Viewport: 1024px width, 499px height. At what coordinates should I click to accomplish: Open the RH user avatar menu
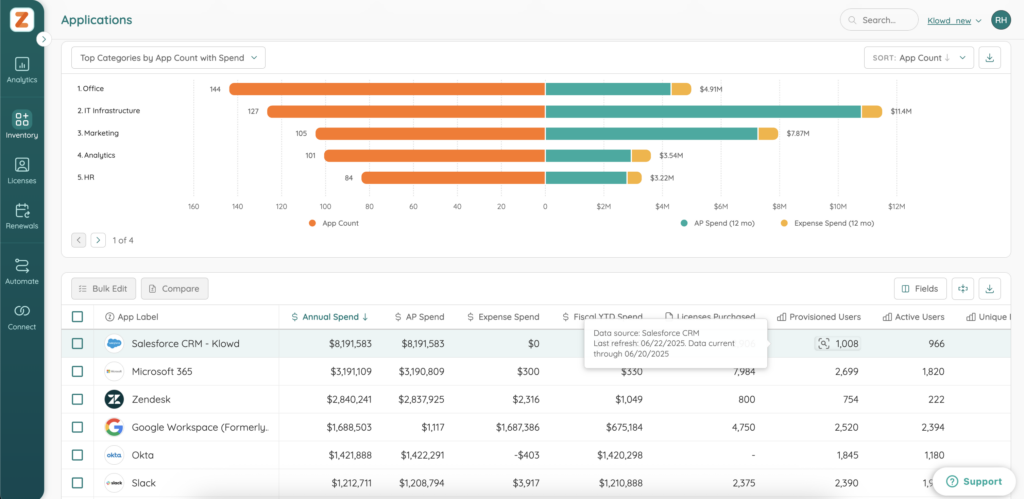click(1000, 20)
